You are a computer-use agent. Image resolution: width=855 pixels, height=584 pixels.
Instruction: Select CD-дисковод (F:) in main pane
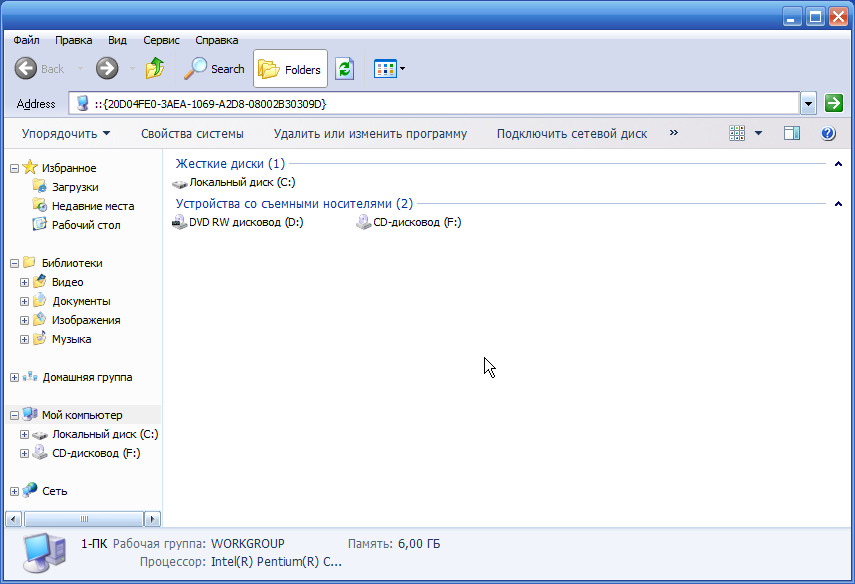pos(408,222)
